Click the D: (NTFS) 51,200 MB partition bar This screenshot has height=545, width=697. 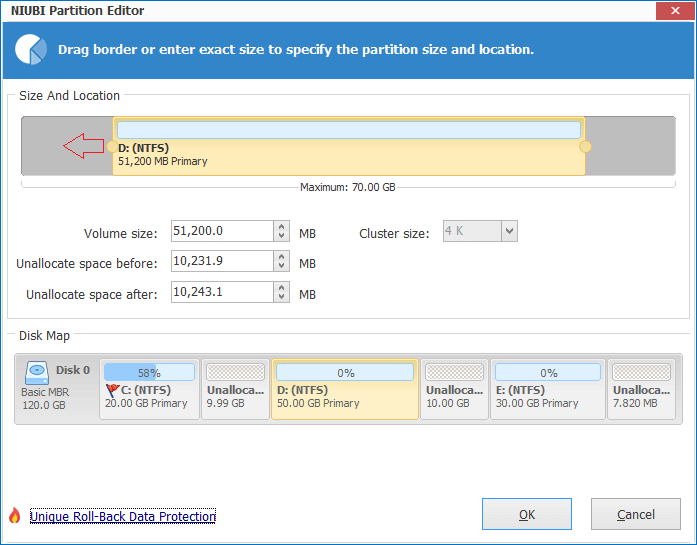(349, 146)
